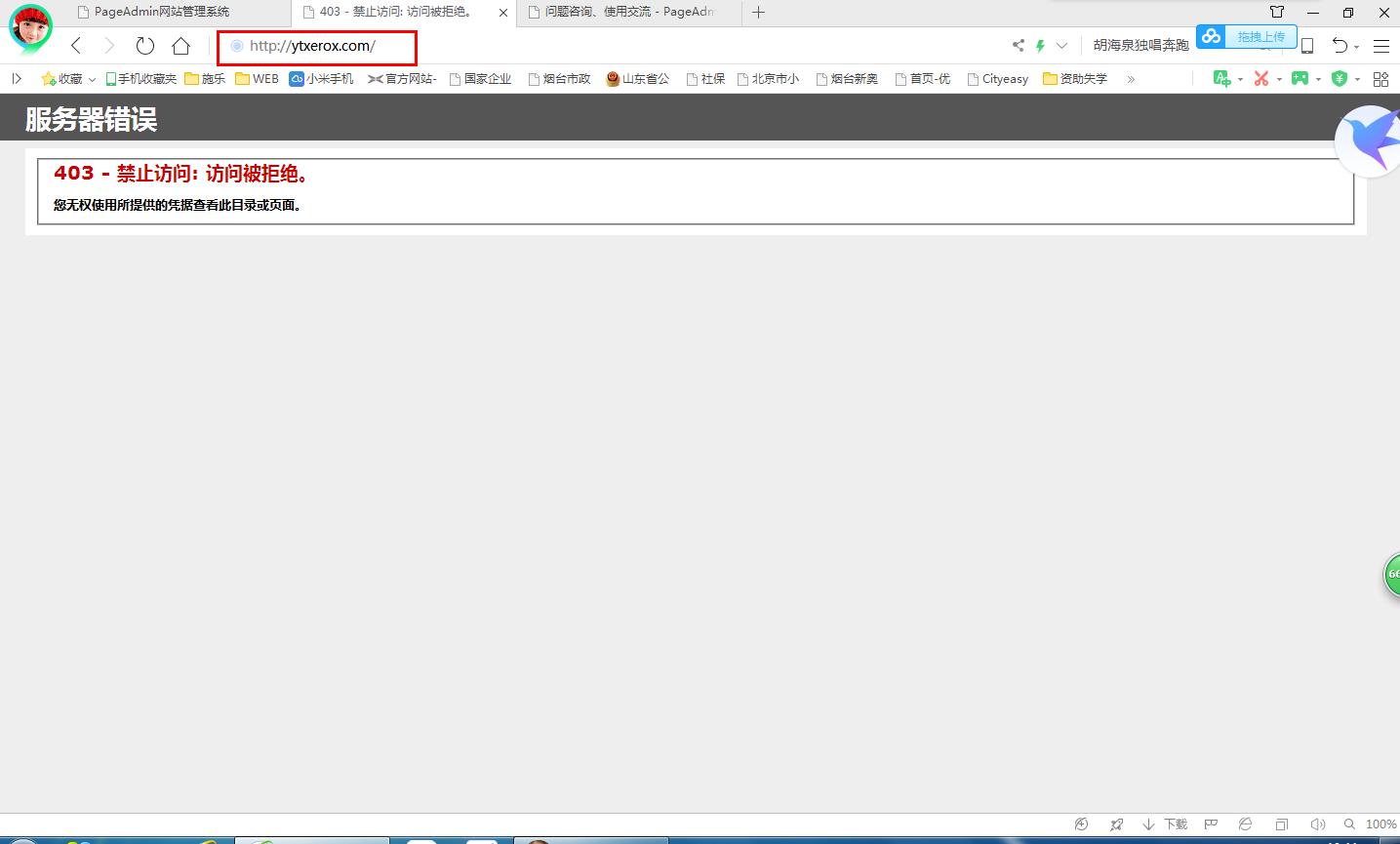The height and width of the screenshot is (844, 1400).
Task: Open the hamburger main menu
Action: click(x=1381, y=46)
